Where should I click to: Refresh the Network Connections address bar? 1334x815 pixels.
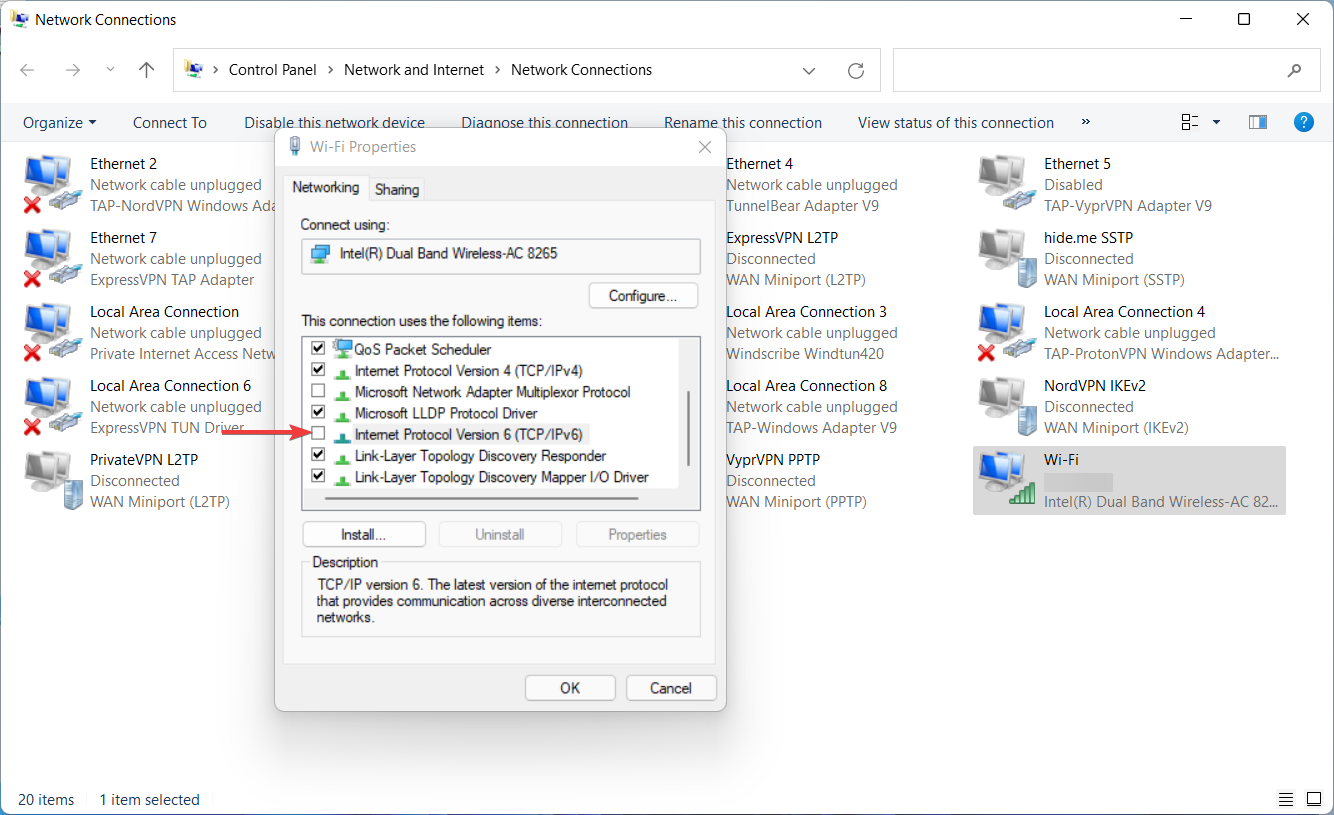point(856,70)
